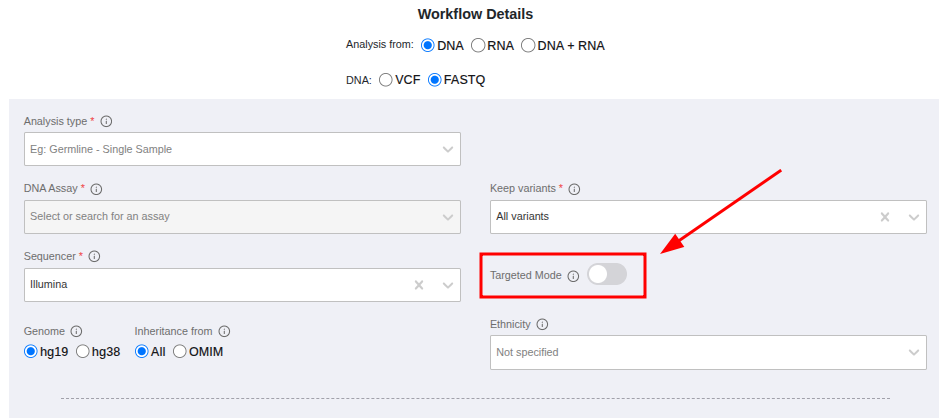This screenshot has width=939, height=418.
Task: Click info icon beside DNA Assay label
Action: click(x=96, y=188)
